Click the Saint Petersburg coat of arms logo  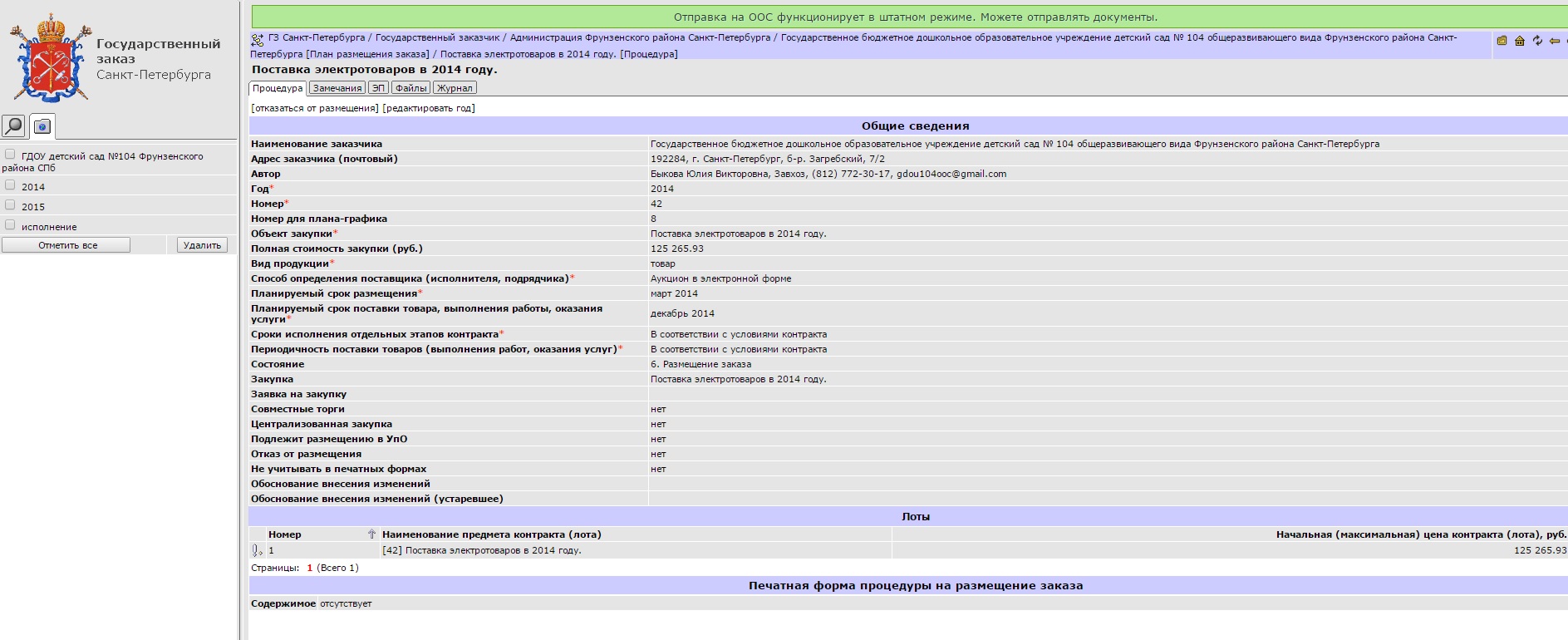tap(50, 58)
